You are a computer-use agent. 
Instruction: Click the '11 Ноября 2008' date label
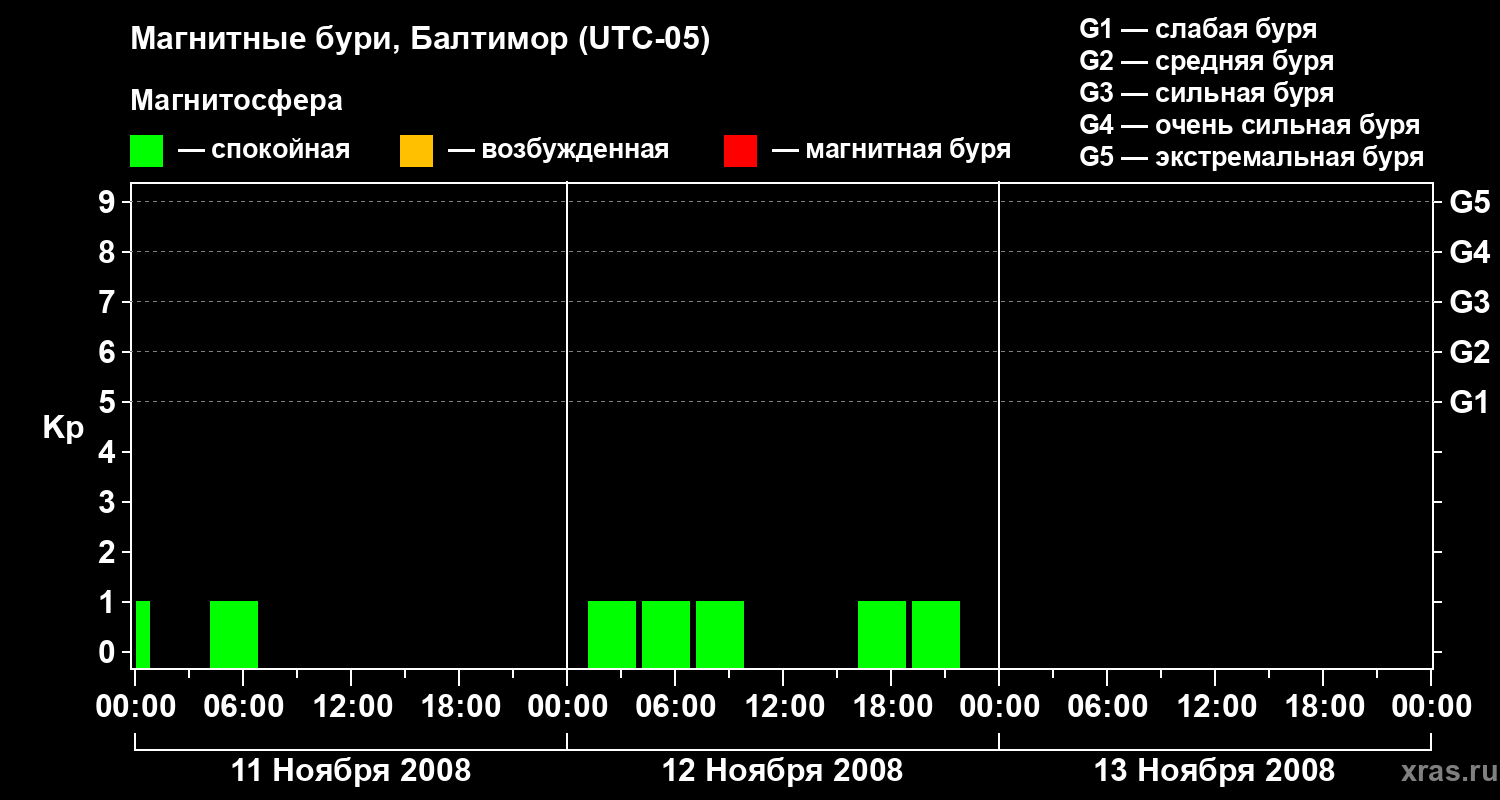coord(351,771)
